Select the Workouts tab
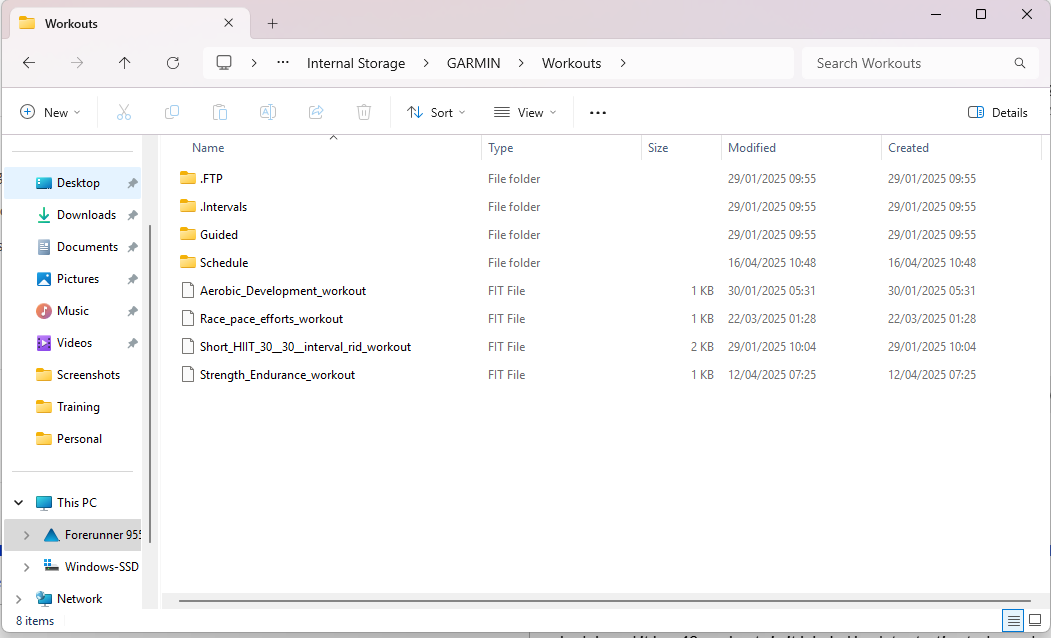The image size is (1051, 638). click(130, 23)
